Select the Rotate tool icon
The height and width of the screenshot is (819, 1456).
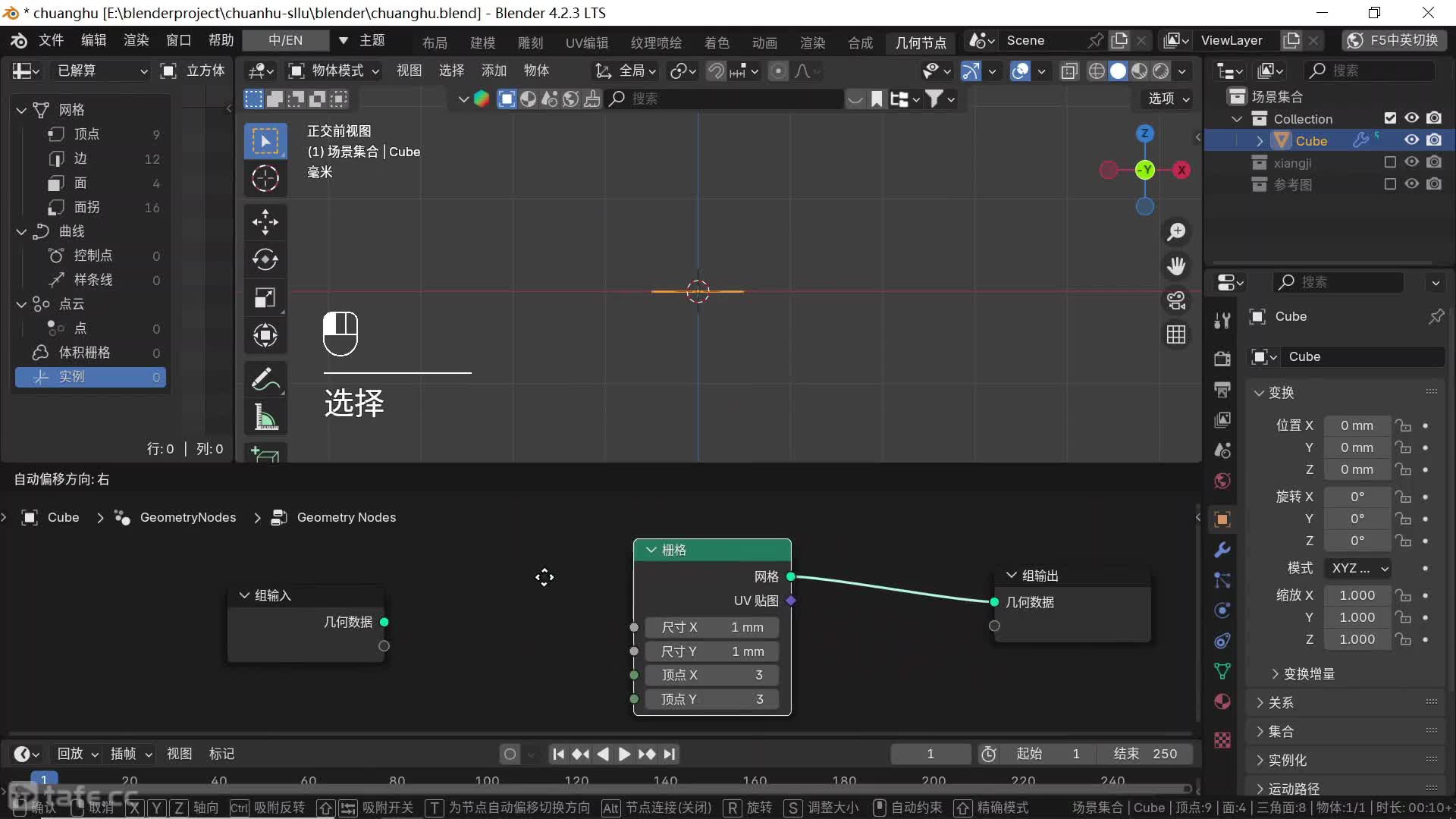coord(265,259)
